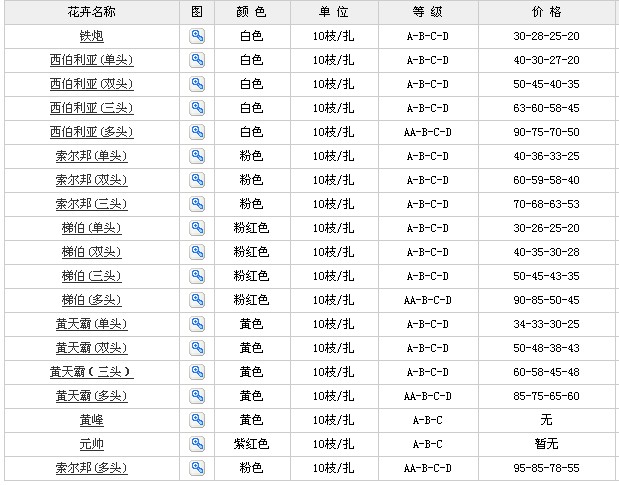Image resolution: width=619 pixels, height=485 pixels.
Task: Select price cell 90-75-70-50
Action: click(x=546, y=132)
